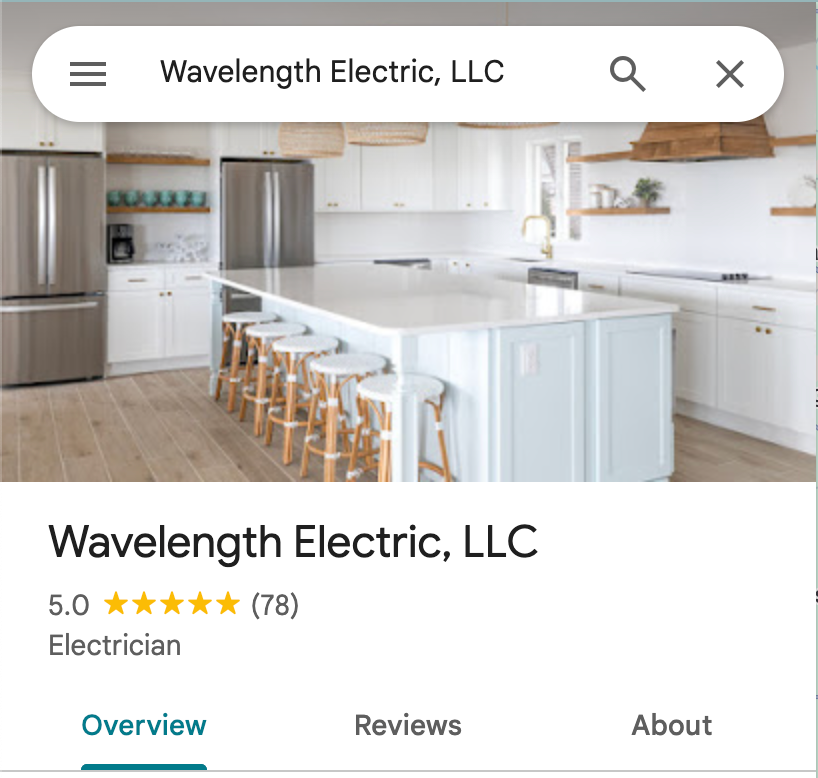The width and height of the screenshot is (818, 778).
Task: Click the bar stools in cover photo
Action: click(331, 397)
